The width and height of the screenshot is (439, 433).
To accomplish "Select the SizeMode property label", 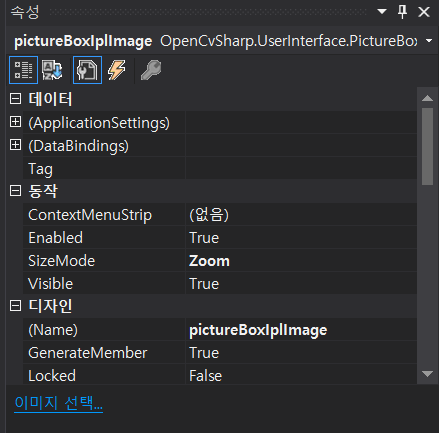I will coord(61,261).
